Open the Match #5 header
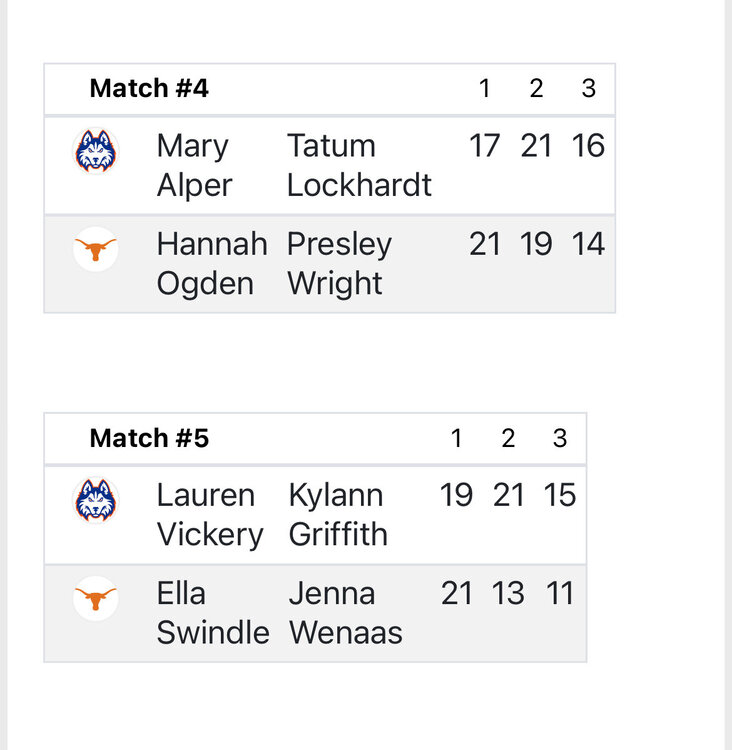Image resolution: width=732 pixels, height=750 pixels. 149,438
